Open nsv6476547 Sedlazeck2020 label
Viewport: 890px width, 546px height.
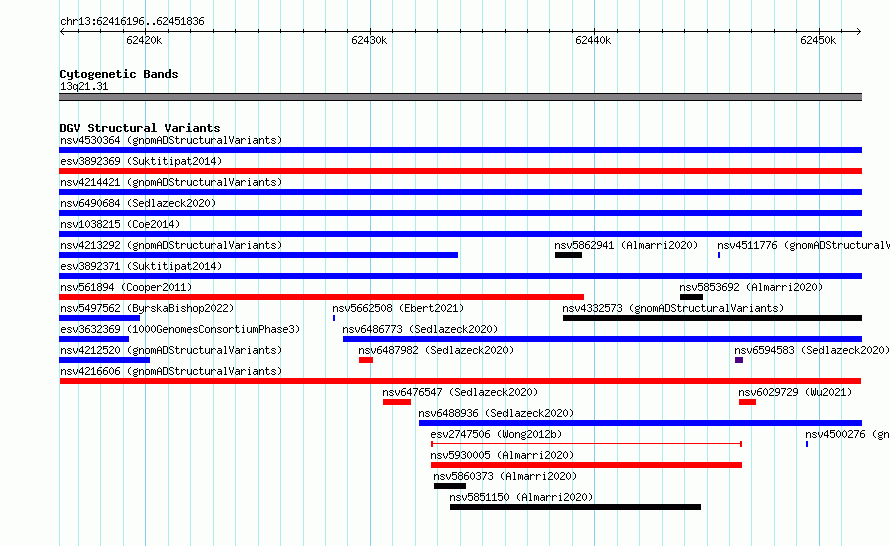click(460, 392)
